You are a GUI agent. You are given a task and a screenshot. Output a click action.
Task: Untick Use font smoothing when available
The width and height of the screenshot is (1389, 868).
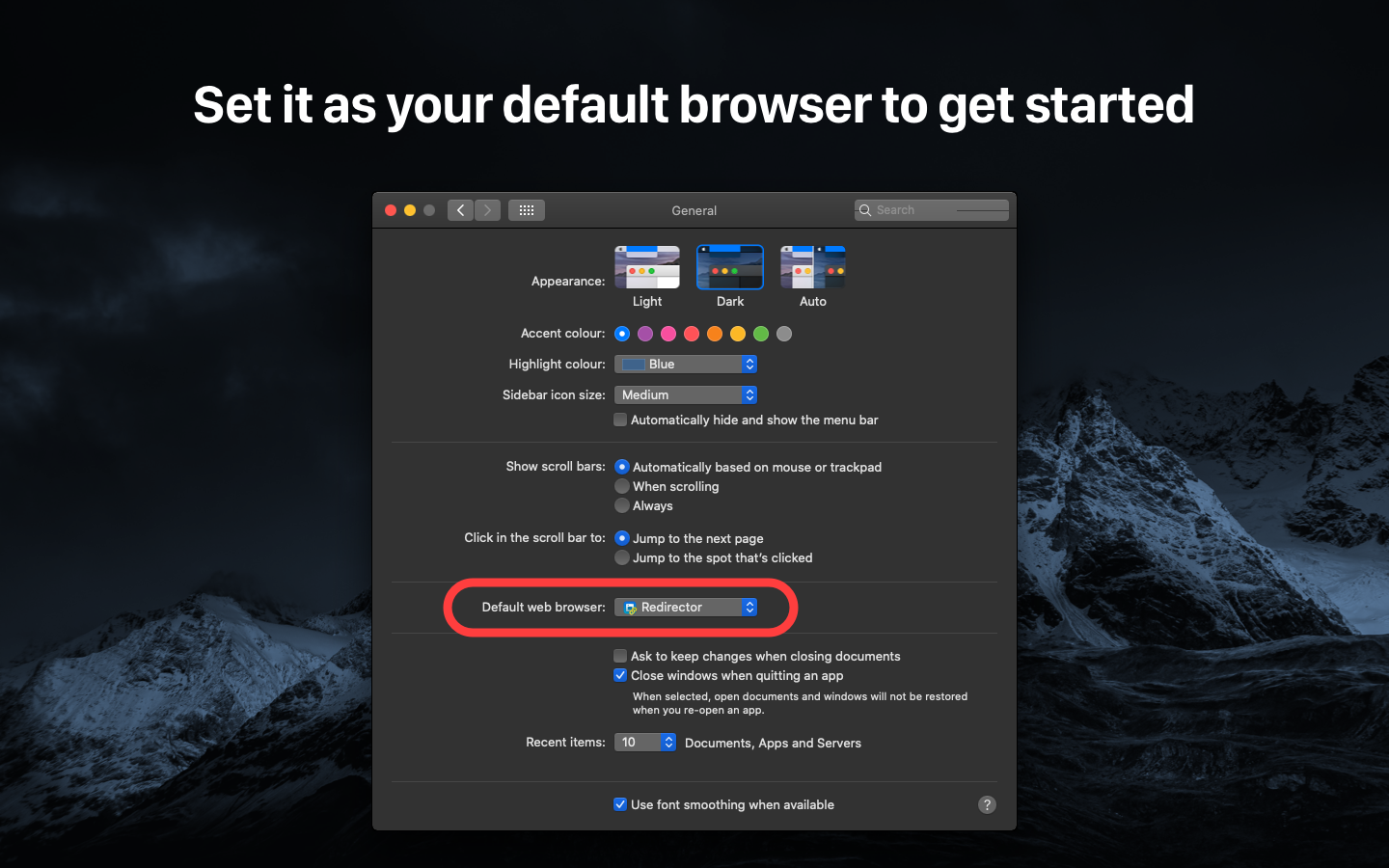(x=620, y=804)
